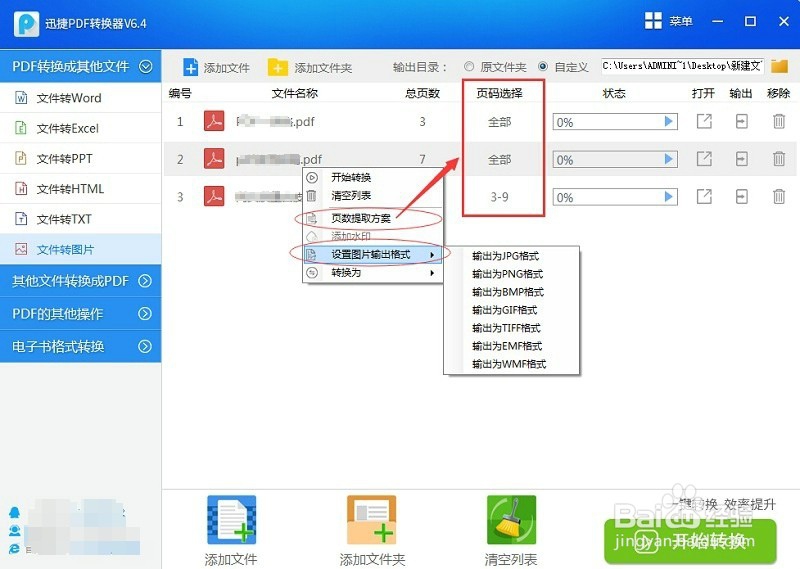This screenshot has width=800, height=569.
Task: Start conversion arrow for row 2
Action: point(668,159)
